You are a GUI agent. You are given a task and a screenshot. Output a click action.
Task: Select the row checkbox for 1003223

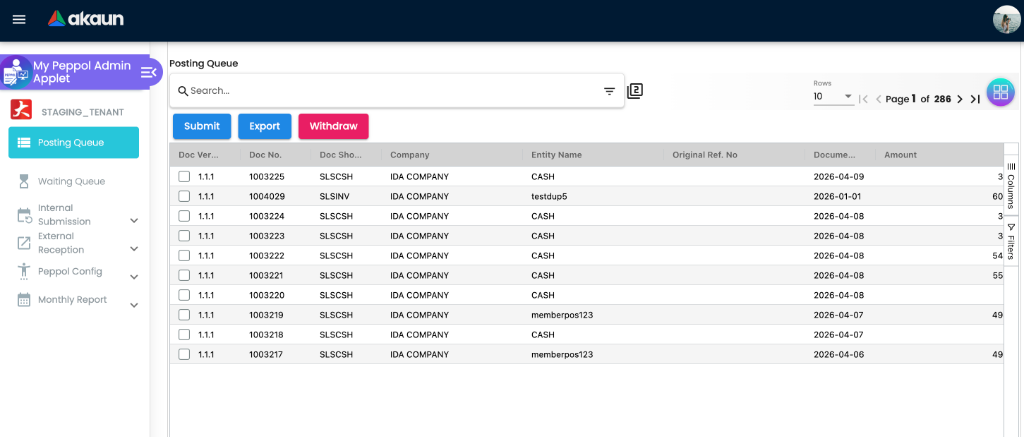[184, 236]
